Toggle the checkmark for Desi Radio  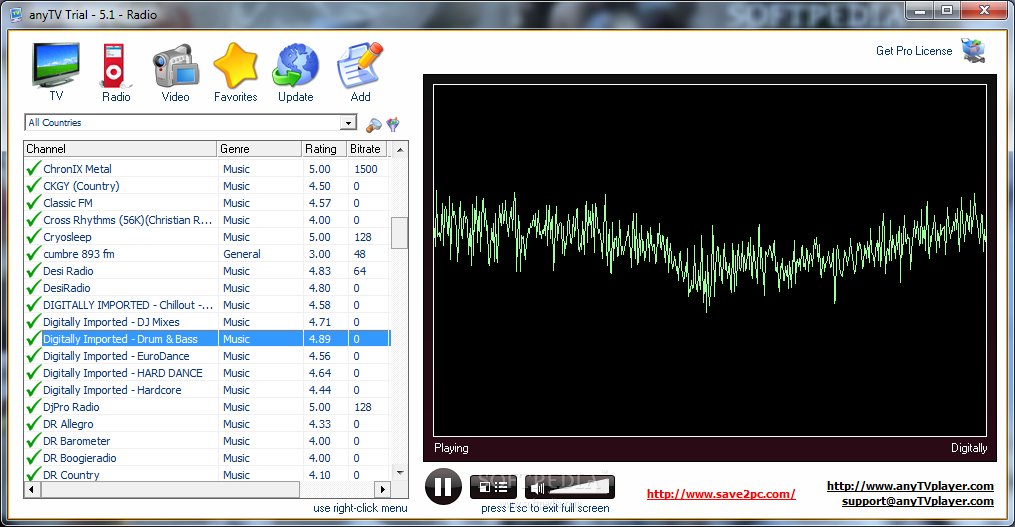pos(34,271)
